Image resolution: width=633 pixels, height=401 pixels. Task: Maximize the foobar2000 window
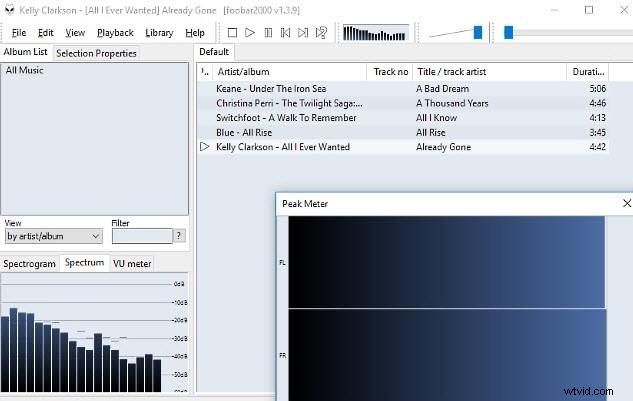[589, 10]
